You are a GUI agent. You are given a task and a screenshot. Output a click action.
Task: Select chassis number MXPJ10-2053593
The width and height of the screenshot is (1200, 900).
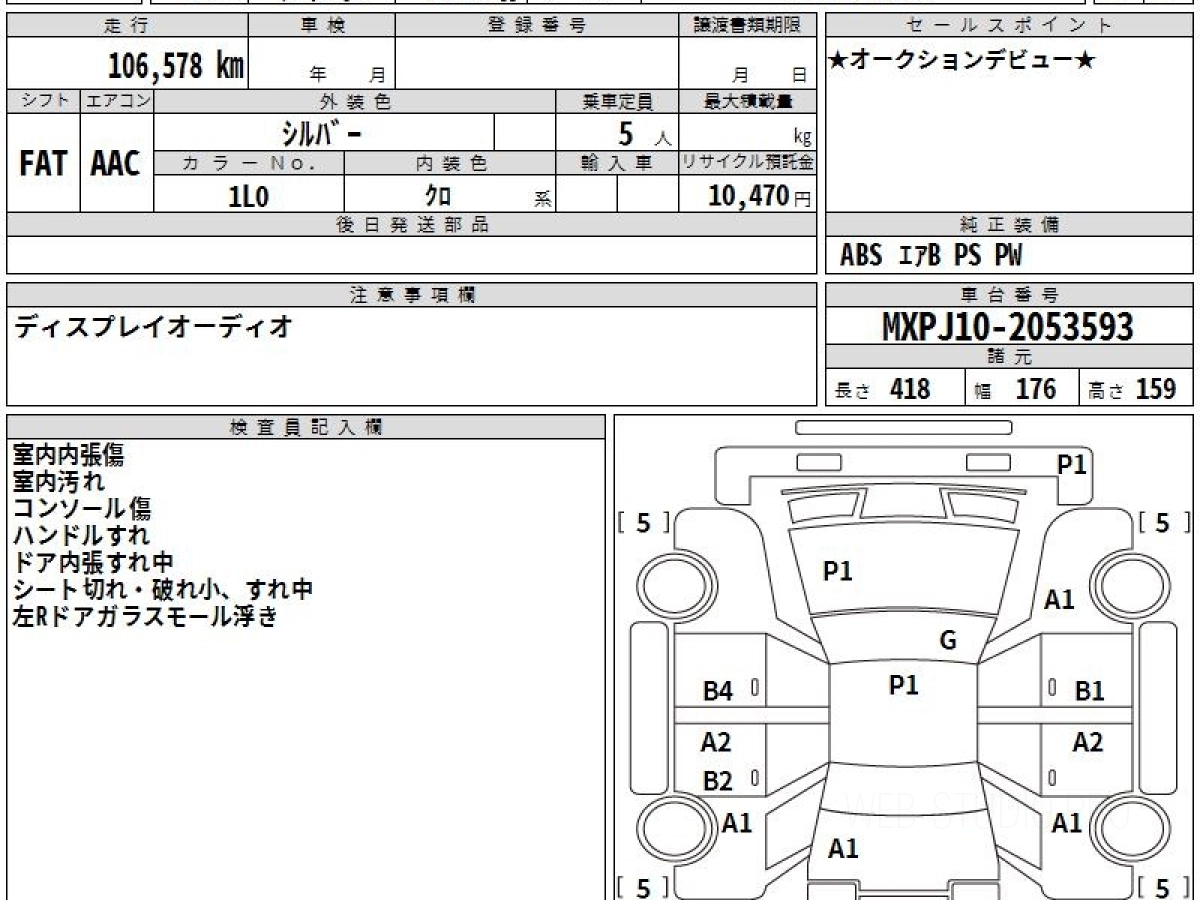click(1008, 326)
